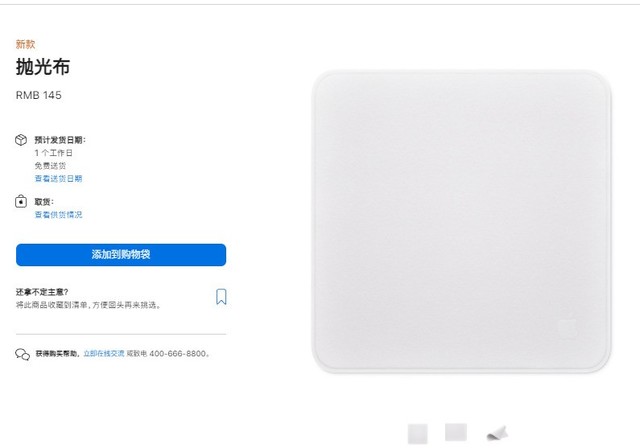The height and width of the screenshot is (448, 640).
Task: Select the folded cloth thumbnail
Action: pos(498,433)
